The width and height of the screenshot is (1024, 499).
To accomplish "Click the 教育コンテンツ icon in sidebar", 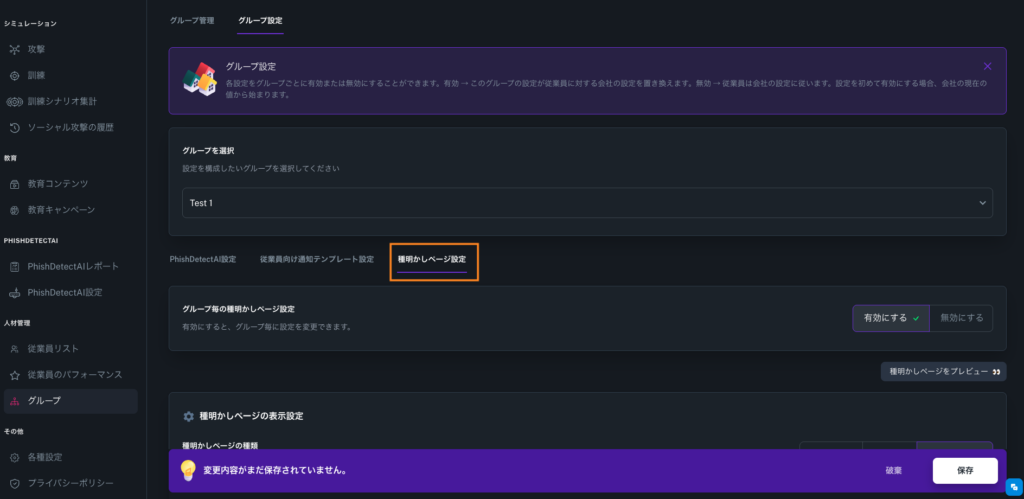I will coord(14,184).
